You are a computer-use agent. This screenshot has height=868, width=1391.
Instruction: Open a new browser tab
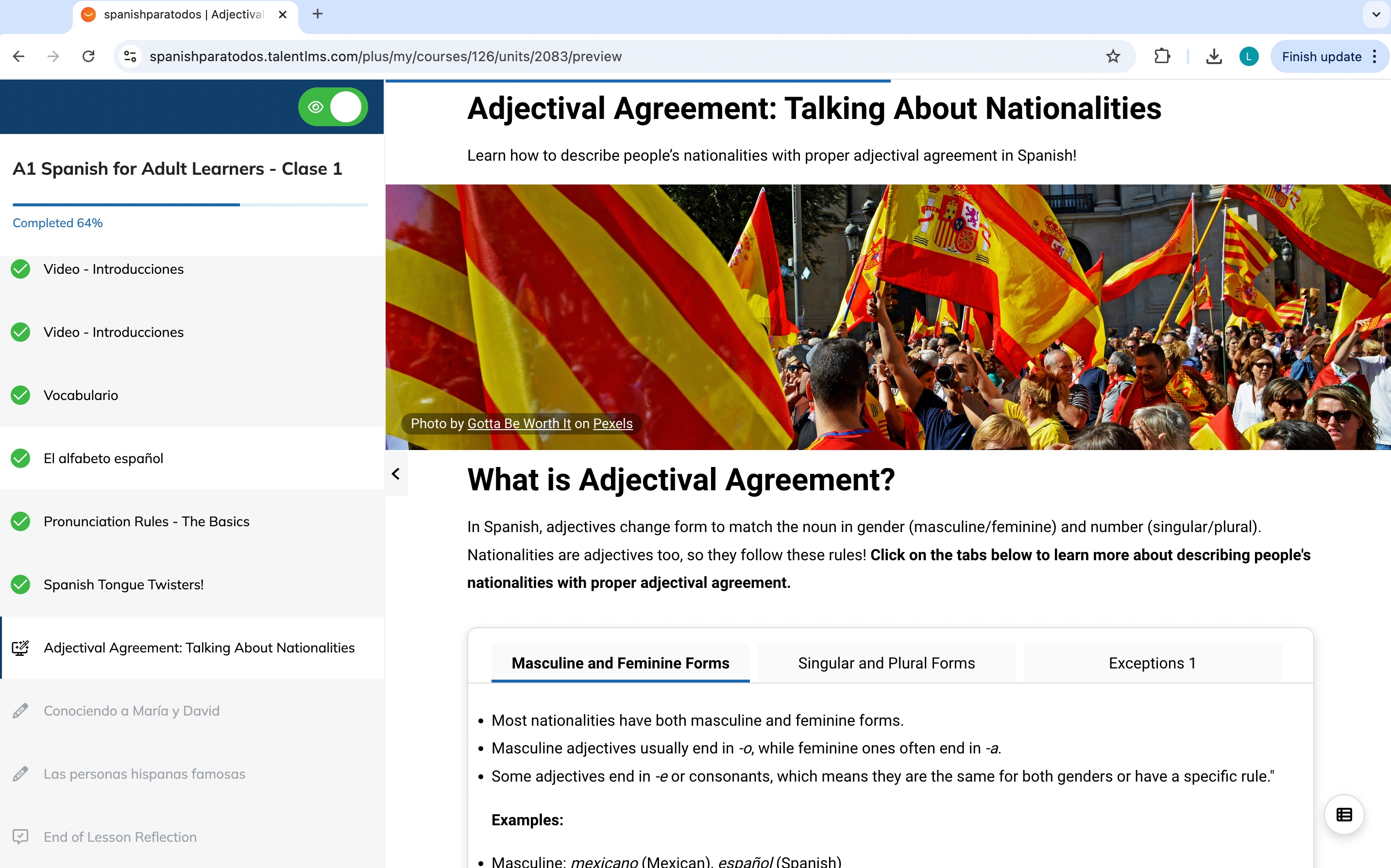point(318,14)
